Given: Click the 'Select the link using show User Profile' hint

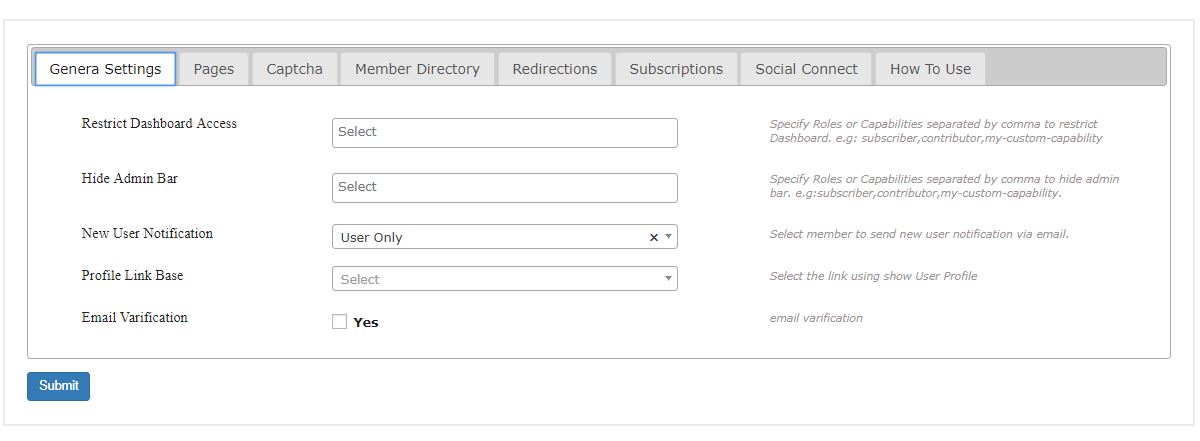Looking at the screenshot, I should tap(873, 276).
